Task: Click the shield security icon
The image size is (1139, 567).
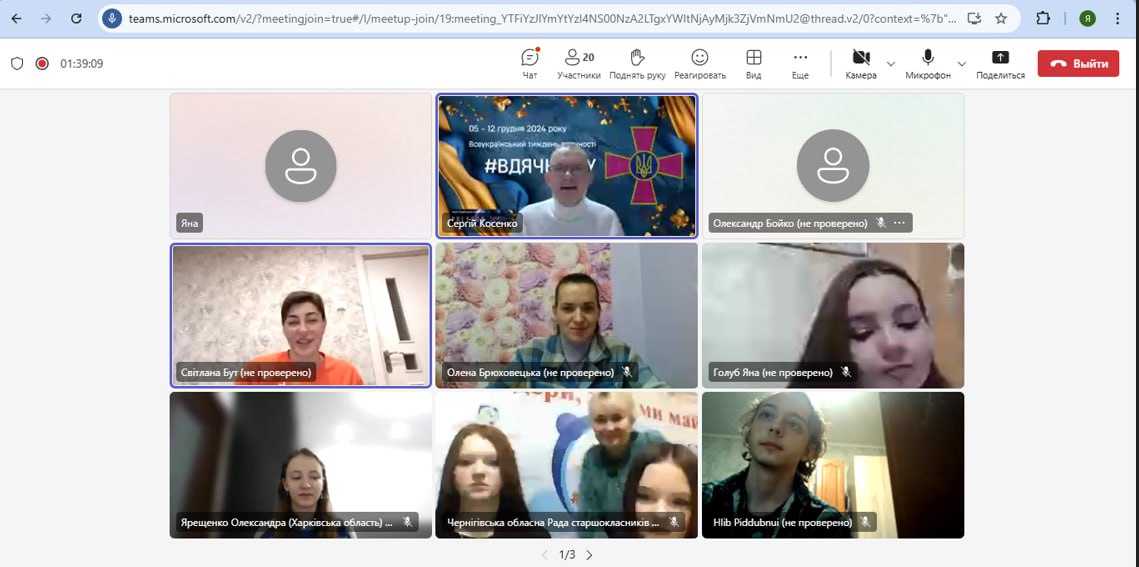Action: point(17,63)
